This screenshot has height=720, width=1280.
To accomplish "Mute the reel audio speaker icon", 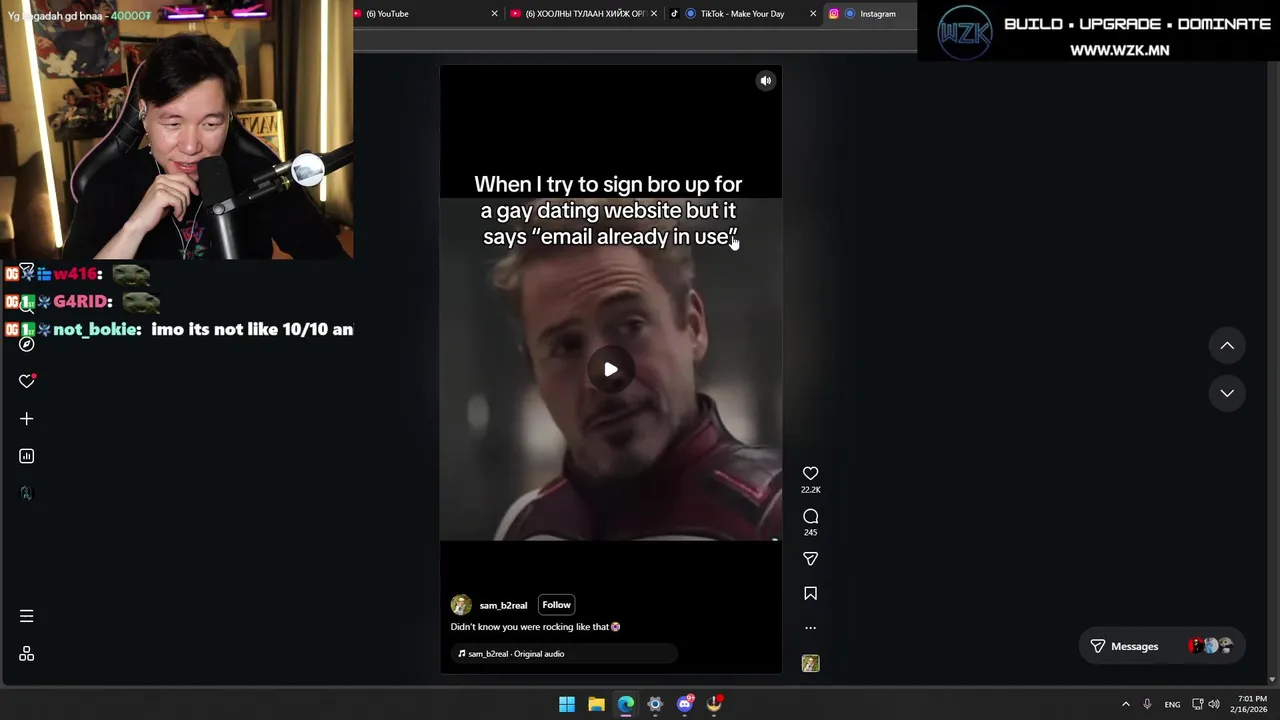I will (x=765, y=81).
